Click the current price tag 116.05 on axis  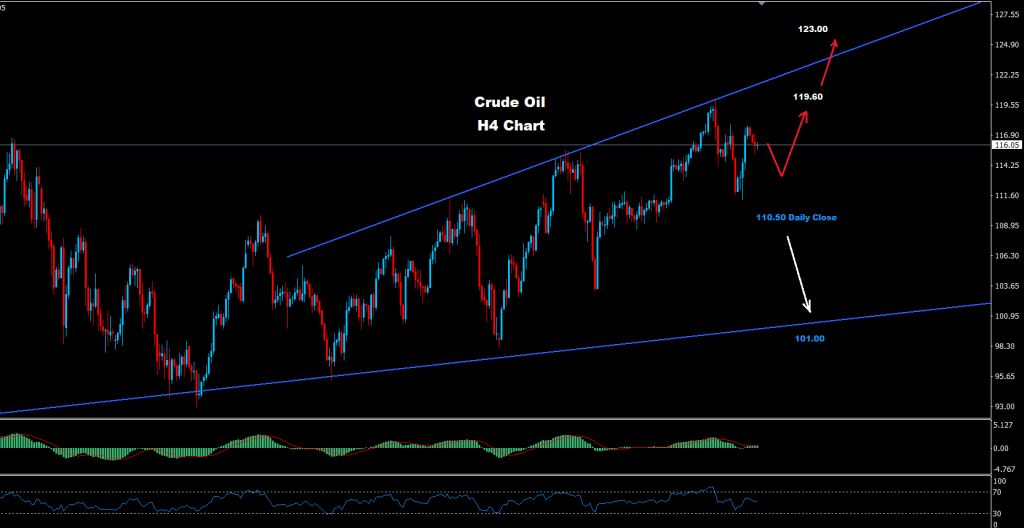coord(1006,145)
